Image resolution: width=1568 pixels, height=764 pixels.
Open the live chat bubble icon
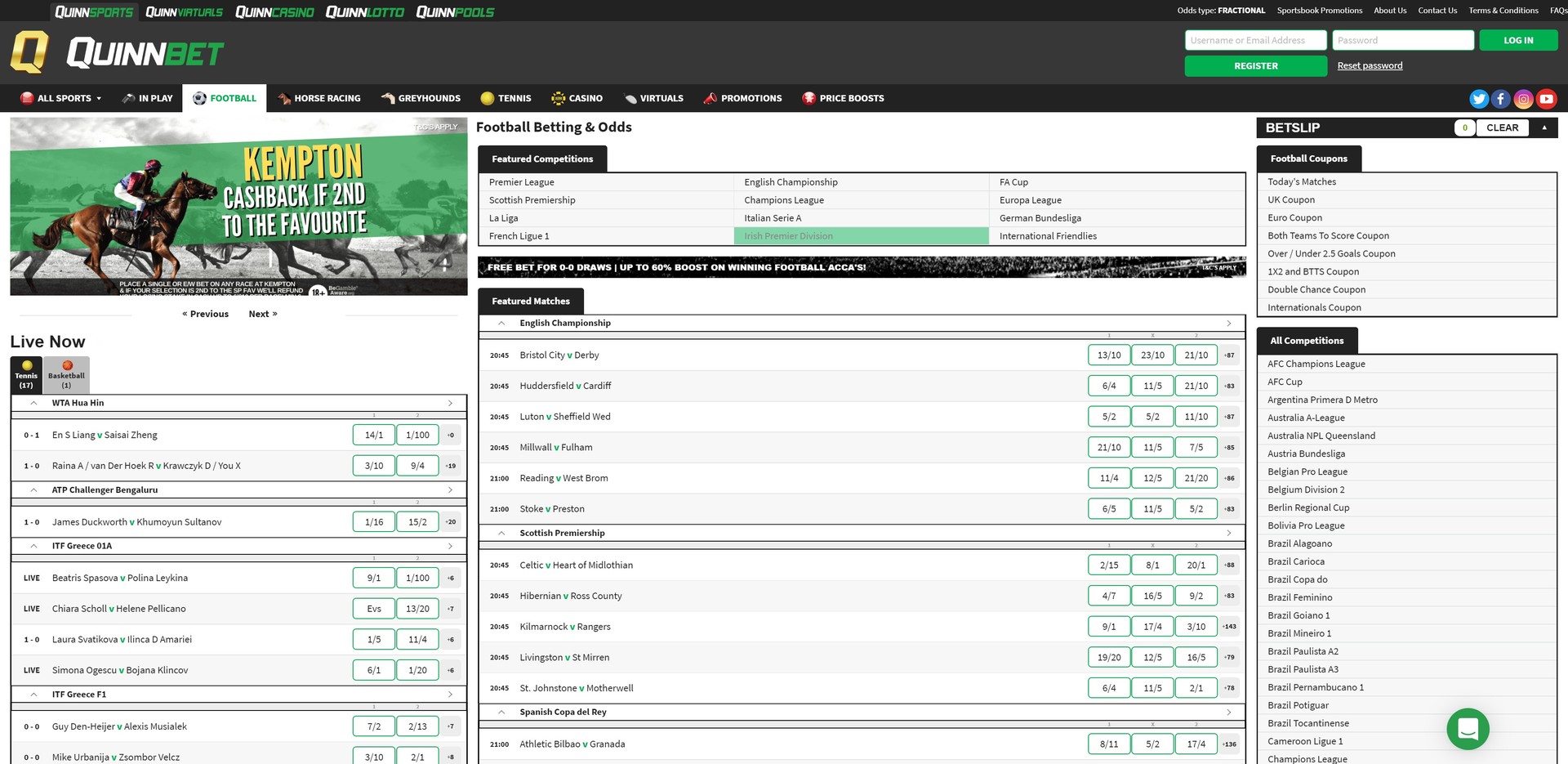(1468, 728)
